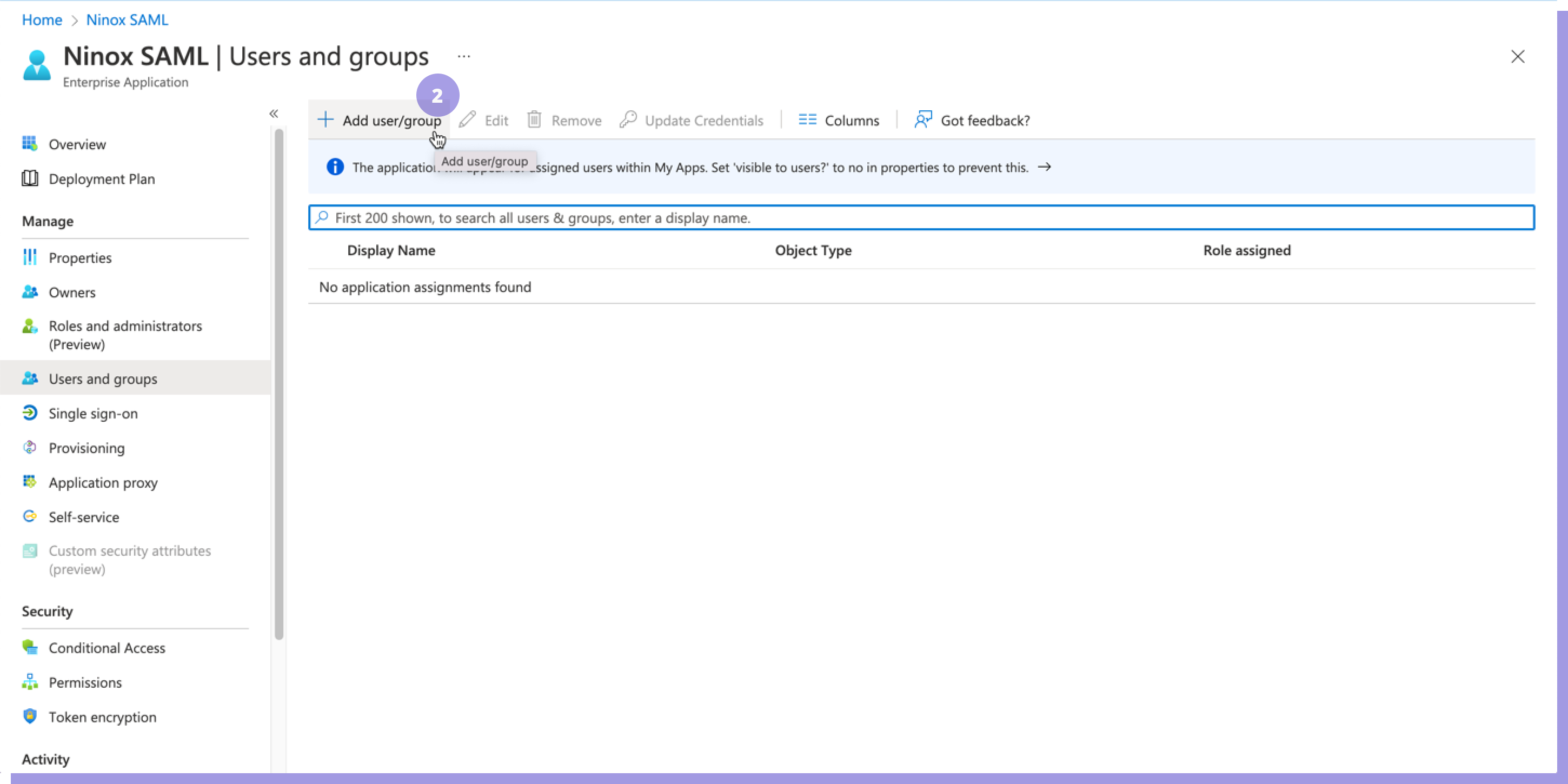The image size is (1568, 784).
Task: Open Deployment Plan in sidebar
Action: pyautogui.click(x=102, y=179)
